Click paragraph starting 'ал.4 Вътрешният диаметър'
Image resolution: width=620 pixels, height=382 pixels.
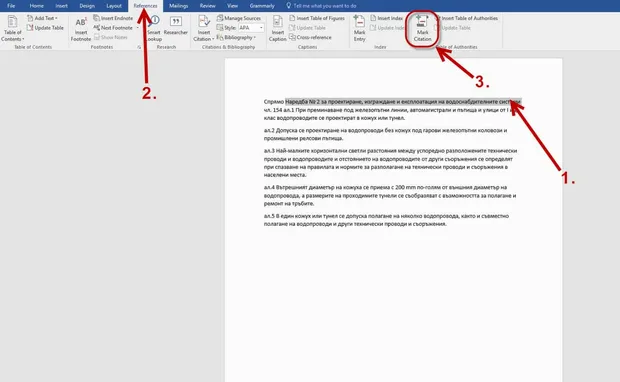tap(390, 195)
